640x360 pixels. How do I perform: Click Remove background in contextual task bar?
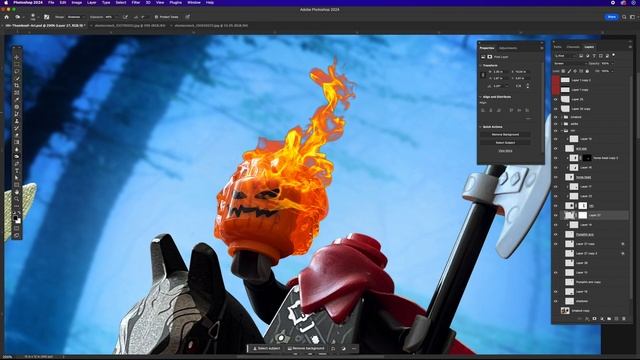tap(306, 349)
